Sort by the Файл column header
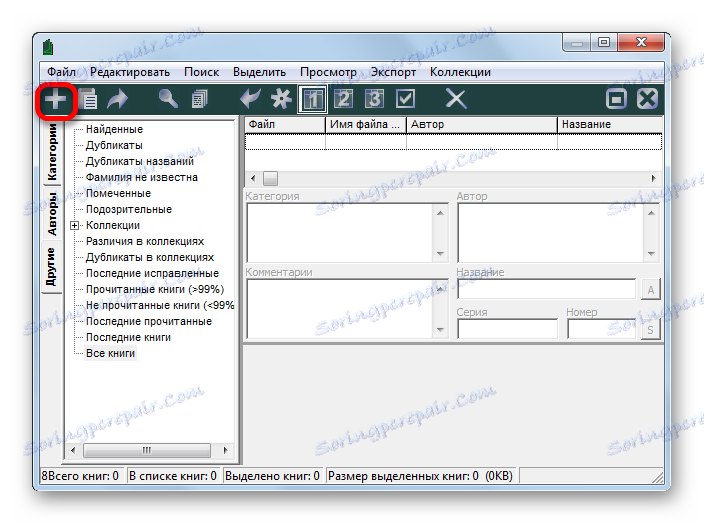Viewport: 704px width, 524px height. [x=285, y=124]
